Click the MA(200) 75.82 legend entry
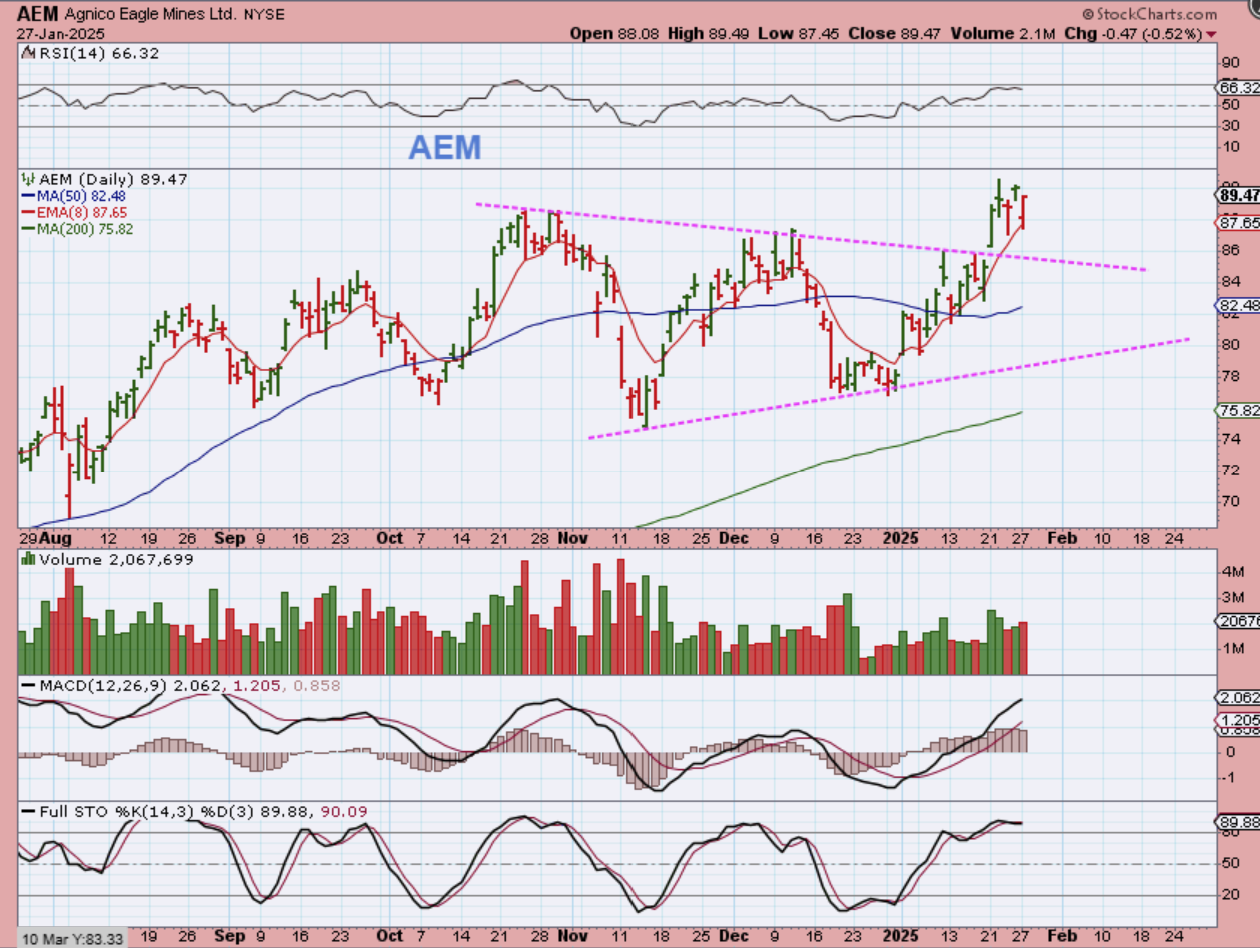Screen dimensions: 1260x948 coord(78,228)
